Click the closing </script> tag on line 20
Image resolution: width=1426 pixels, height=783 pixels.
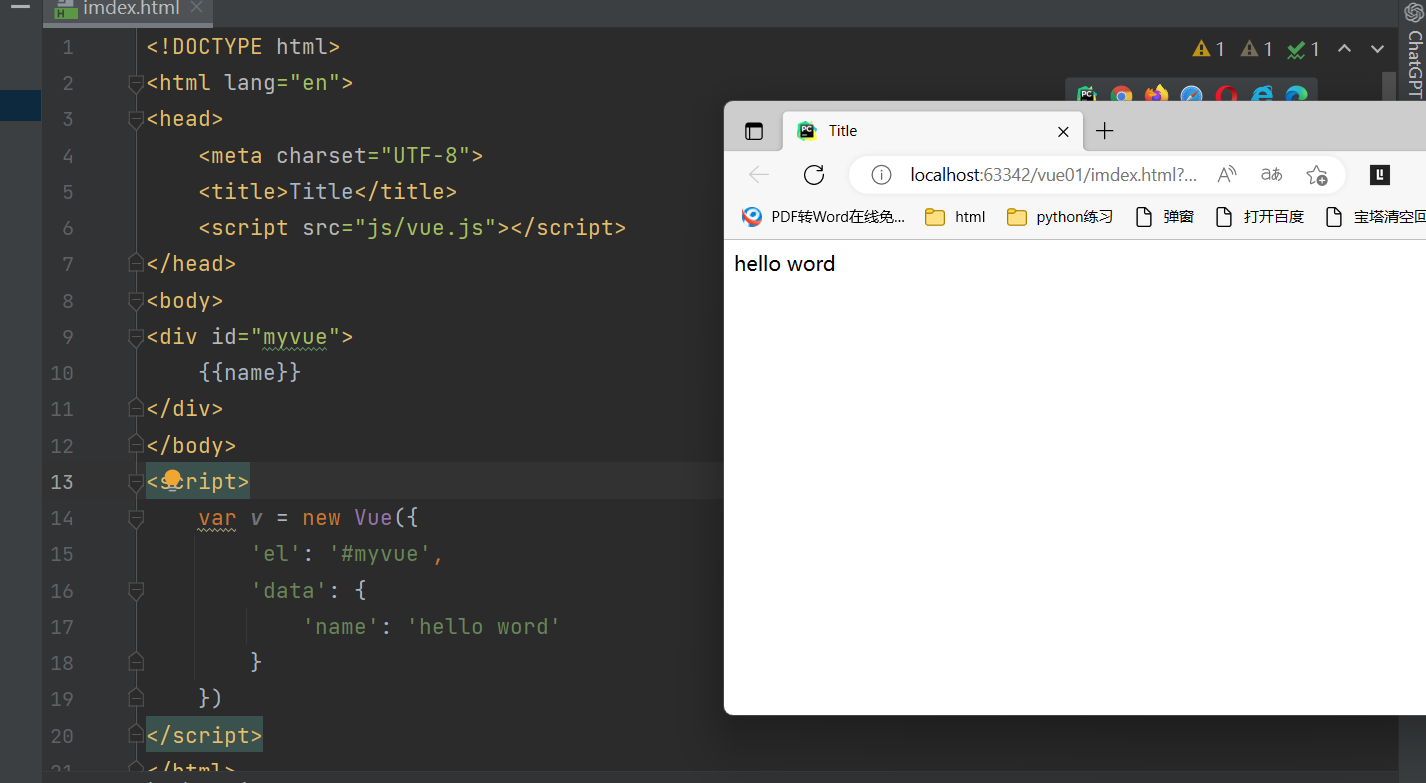[204, 736]
